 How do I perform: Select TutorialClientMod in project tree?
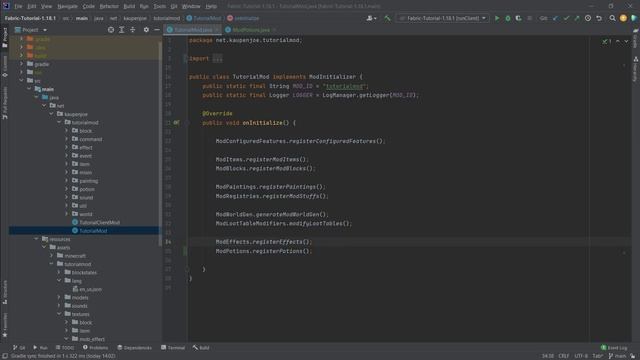tap(96, 222)
